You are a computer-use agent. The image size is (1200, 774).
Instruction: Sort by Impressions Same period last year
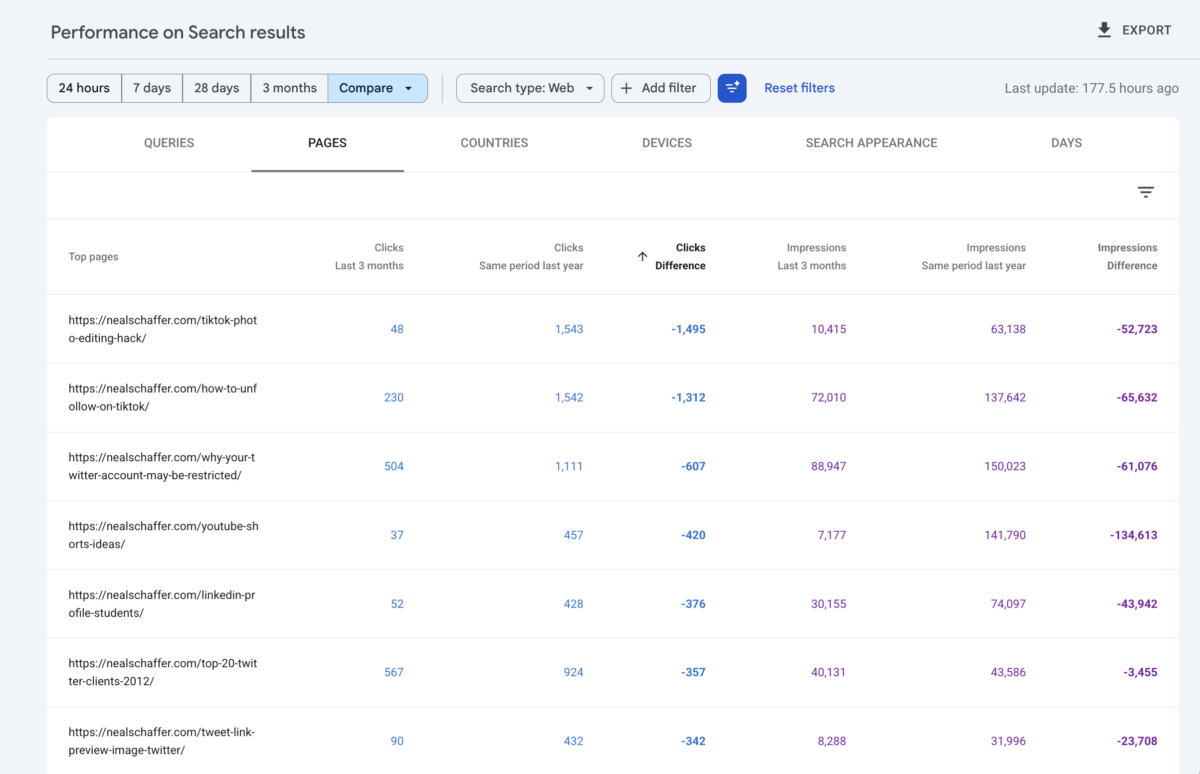(974, 257)
